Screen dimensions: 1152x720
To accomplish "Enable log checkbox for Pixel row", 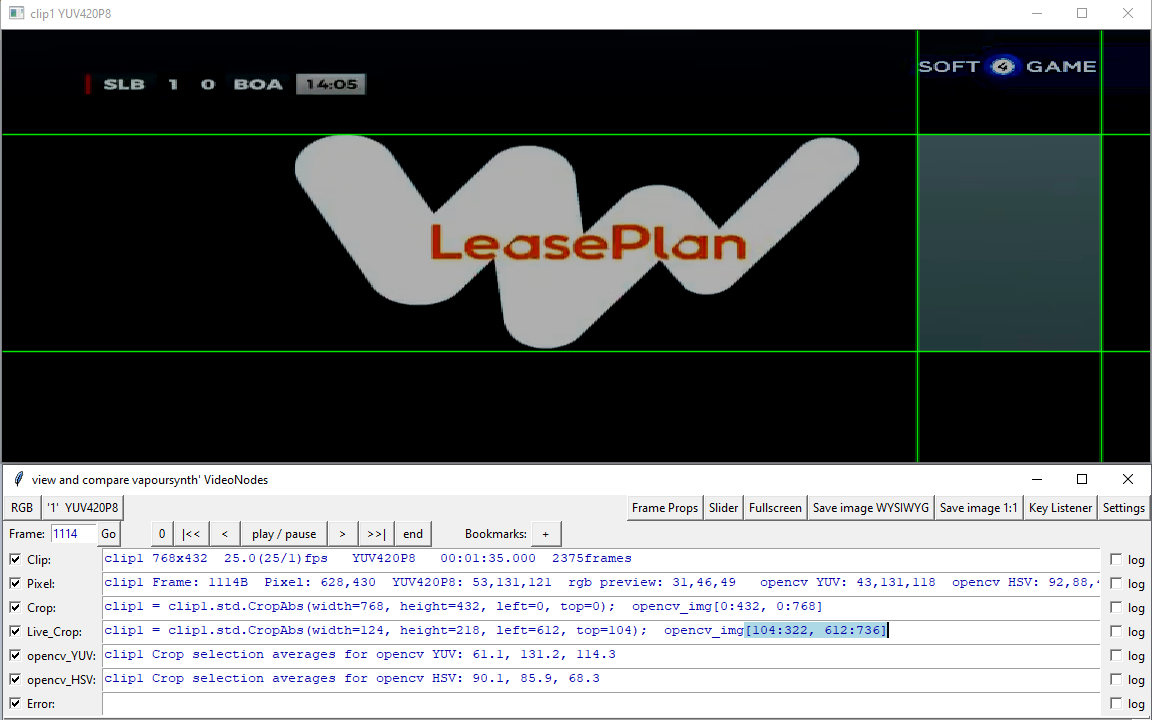I will point(1116,583).
